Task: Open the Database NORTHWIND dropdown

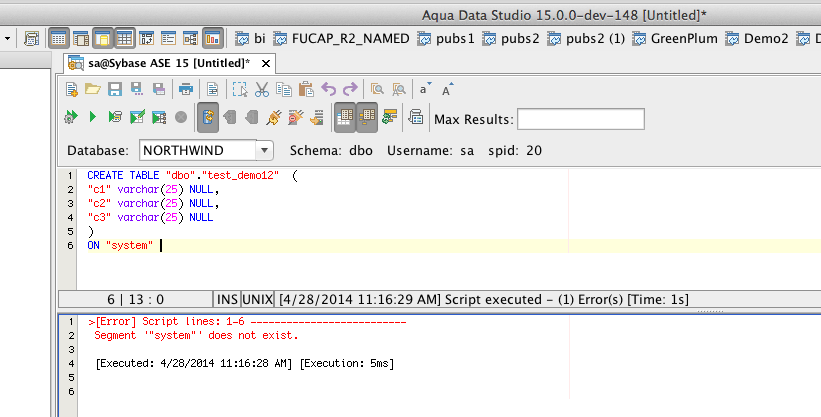Action: click(x=264, y=151)
